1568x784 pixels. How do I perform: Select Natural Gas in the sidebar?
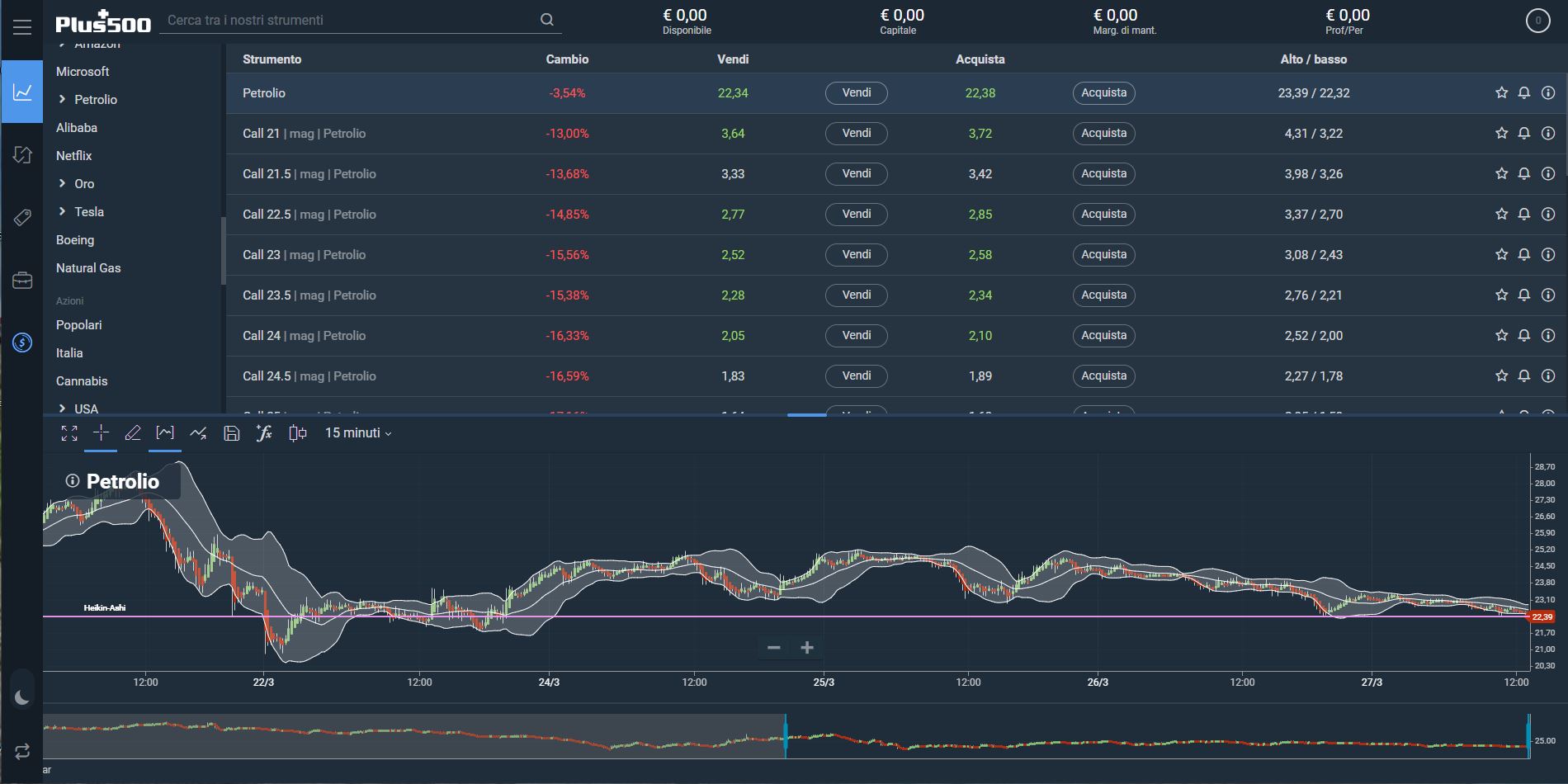tap(88, 268)
